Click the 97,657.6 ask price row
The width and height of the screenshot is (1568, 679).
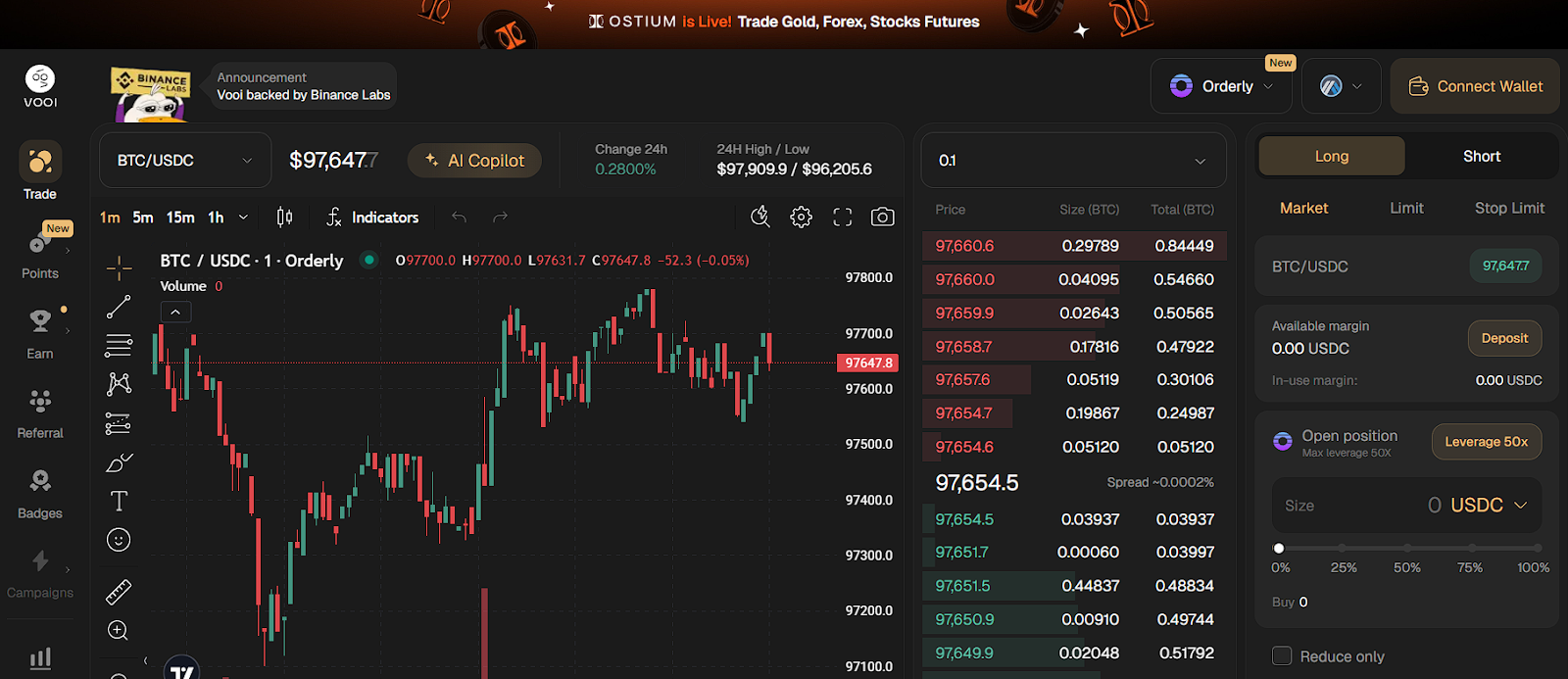(1074, 379)
